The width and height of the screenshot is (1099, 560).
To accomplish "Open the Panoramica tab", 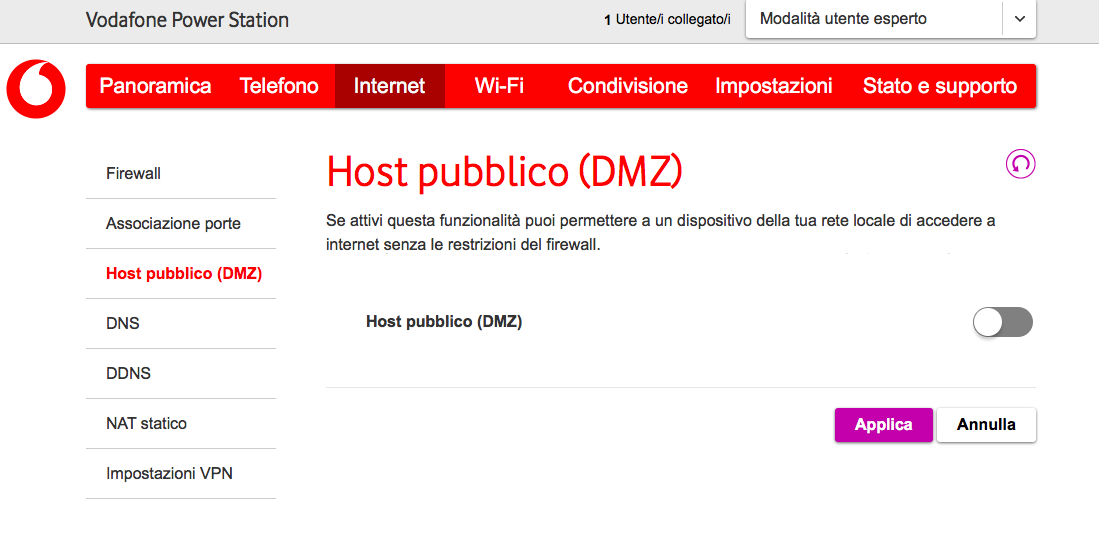I will 155,86.
